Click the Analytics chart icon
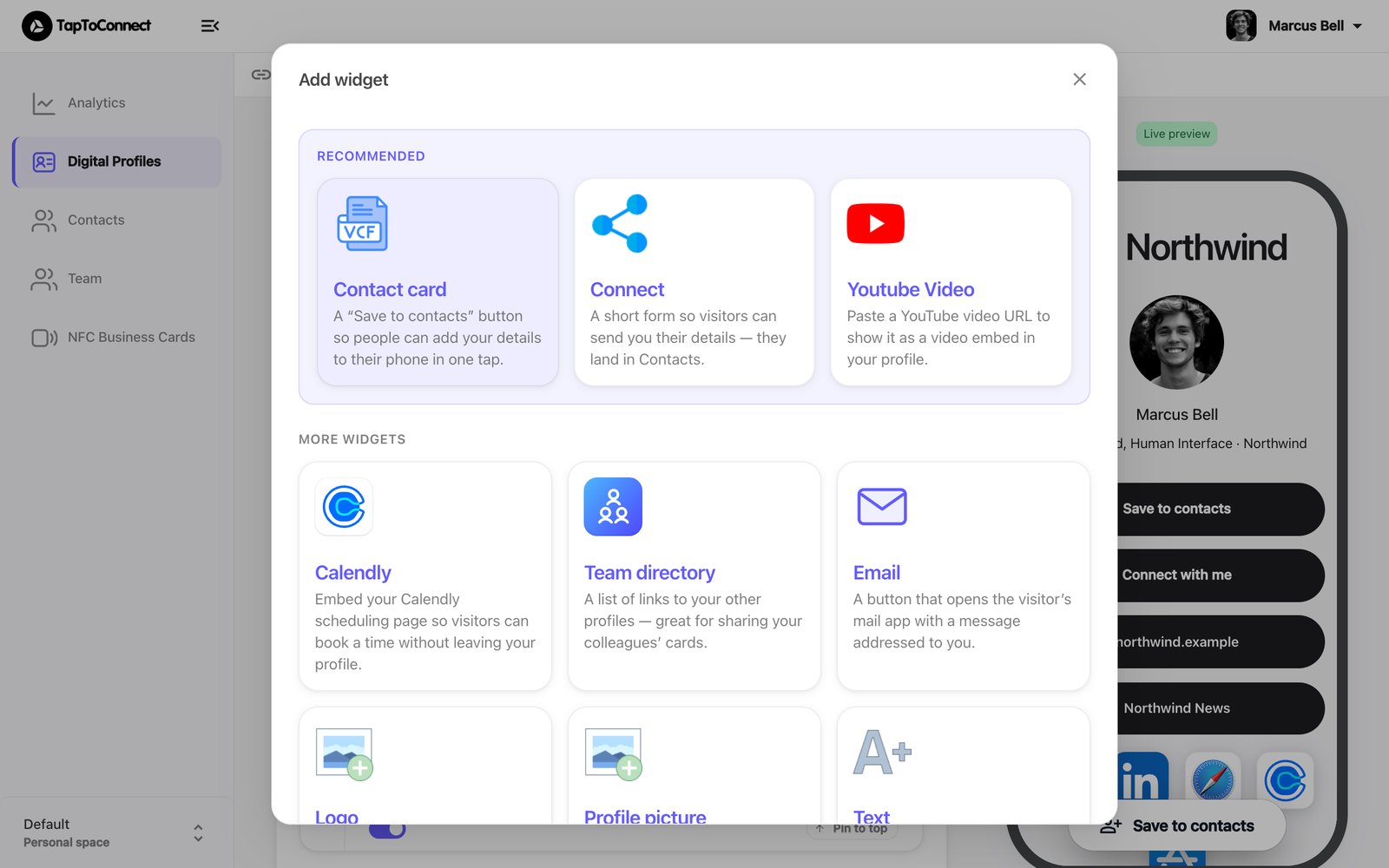The height and width of the screenshot is (868, 1389). click(x=43, y=103)
